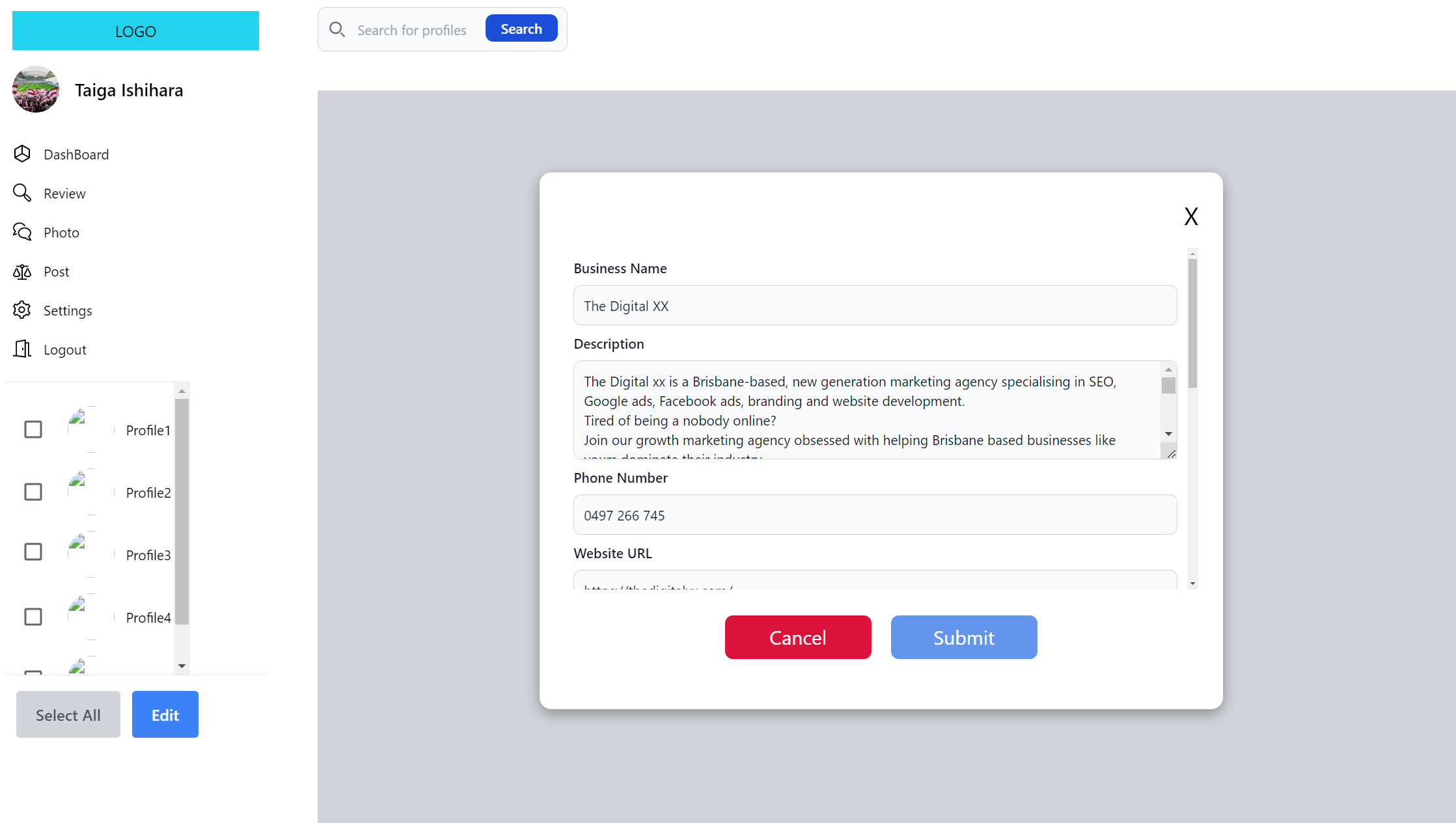Open the DashBoard menu item

[76, 154]
